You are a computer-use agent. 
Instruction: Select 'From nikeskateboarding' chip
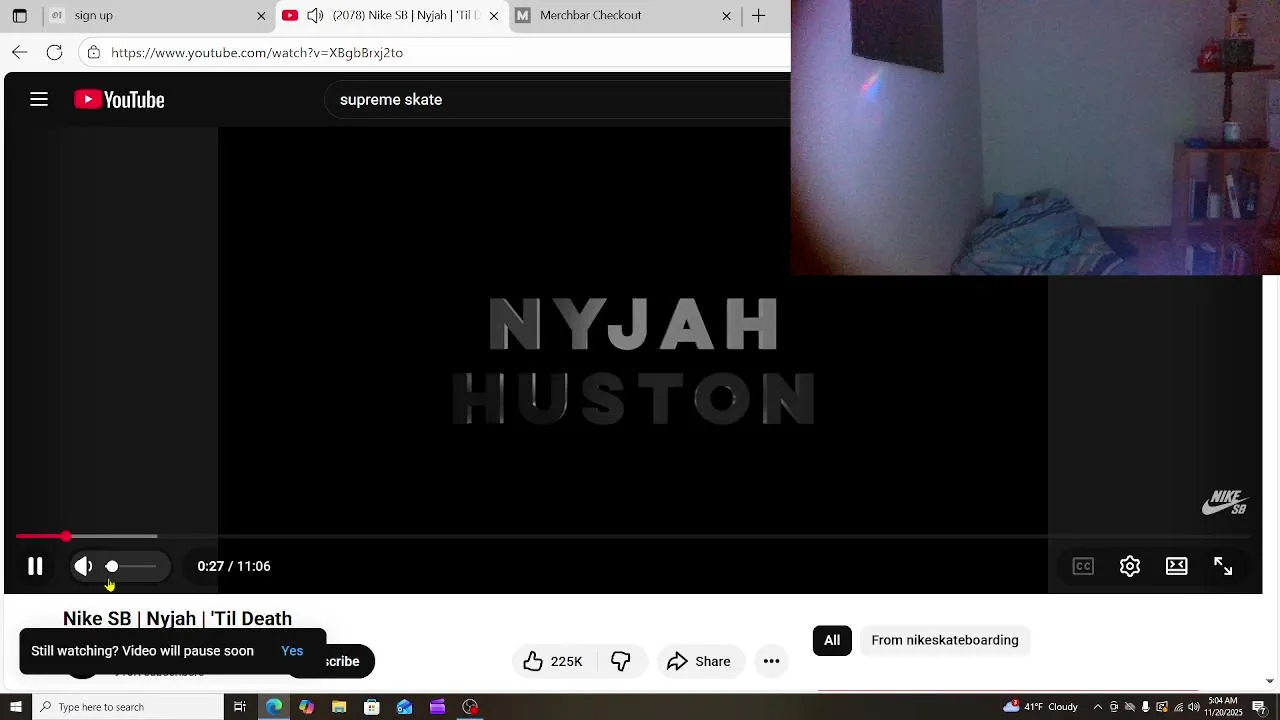tap(945, 640)
